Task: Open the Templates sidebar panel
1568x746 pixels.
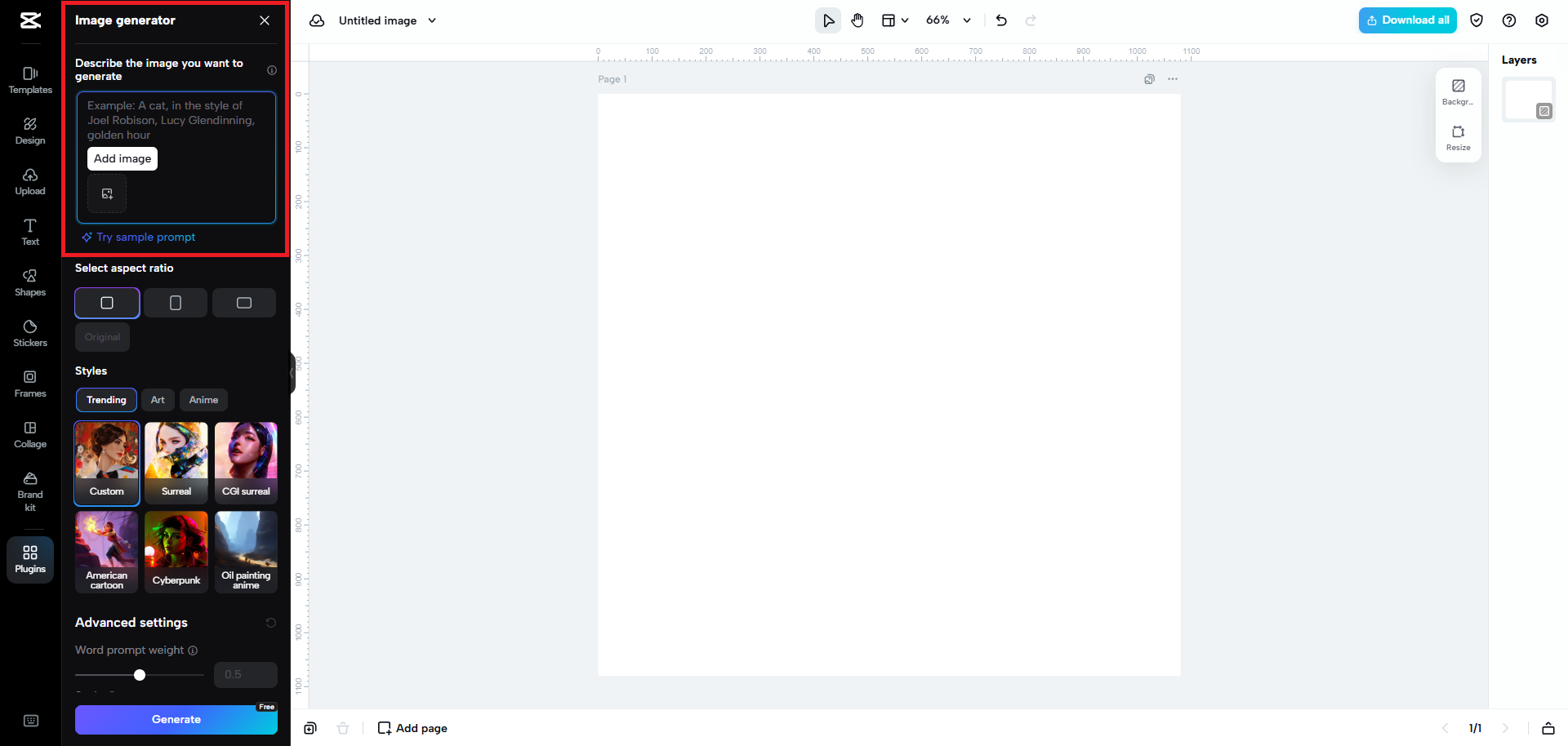Action: pos(30,80)
